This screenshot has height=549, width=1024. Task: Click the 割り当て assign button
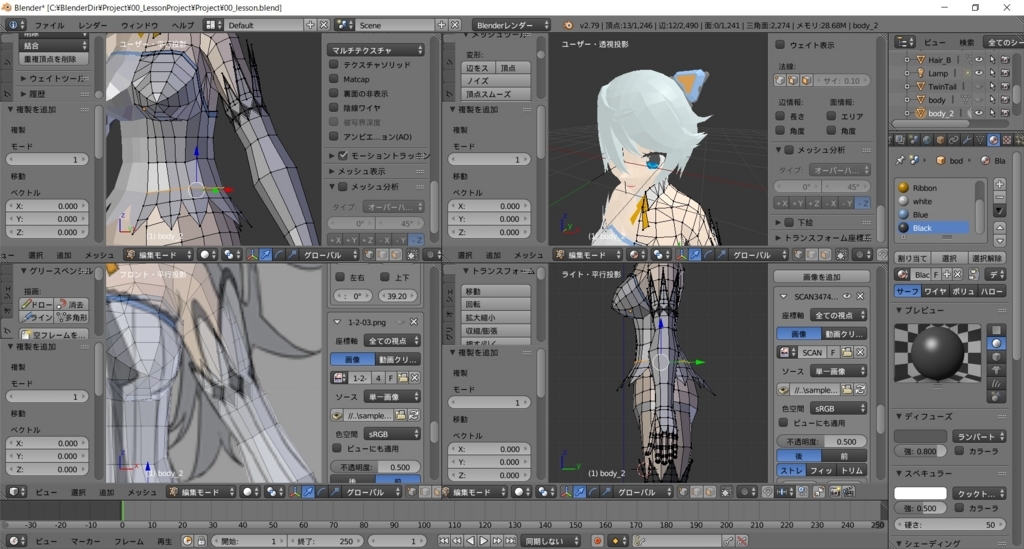tap(912, 258)
